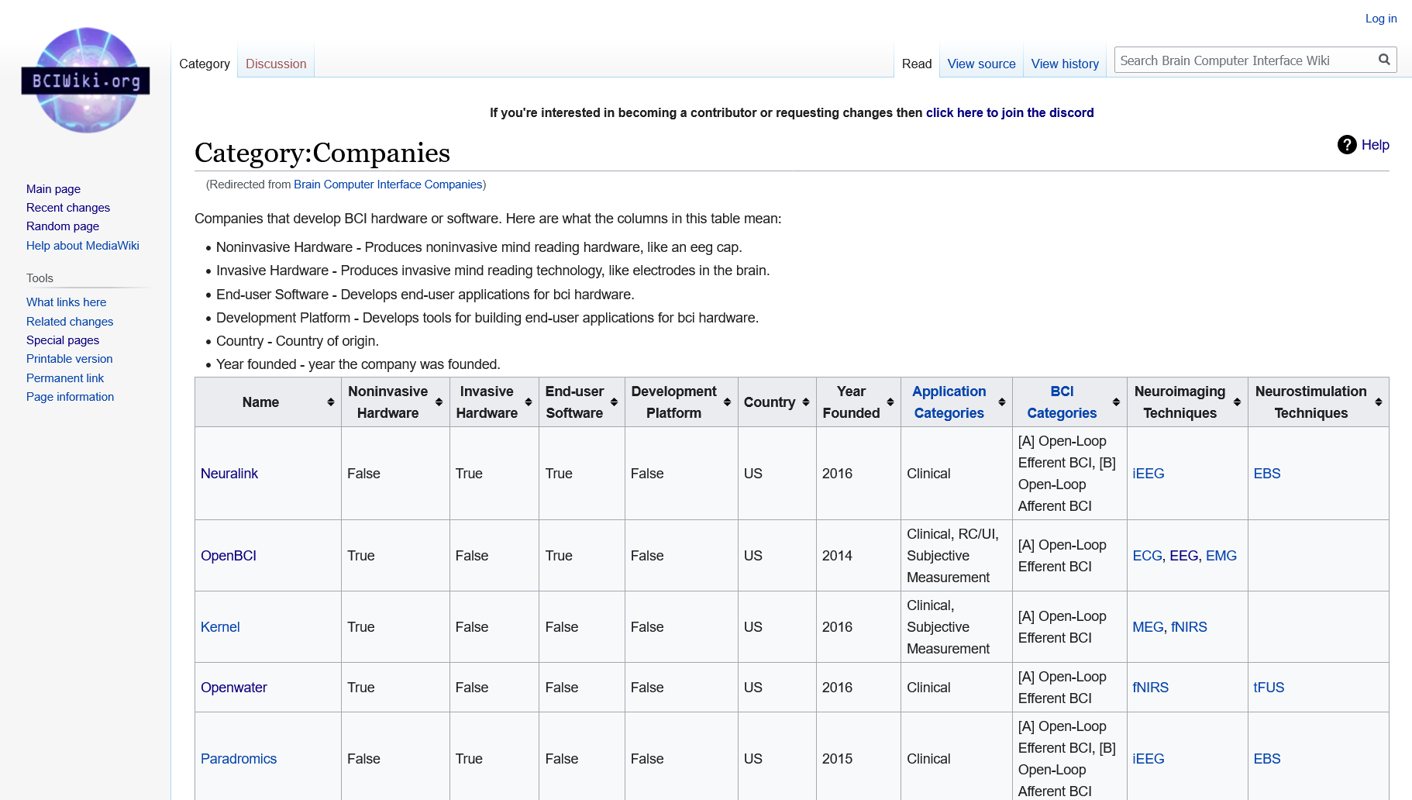The width and height of the screenshot is (1412, 800).
Task: Click the Log in link
Action: click(1380, 18)
